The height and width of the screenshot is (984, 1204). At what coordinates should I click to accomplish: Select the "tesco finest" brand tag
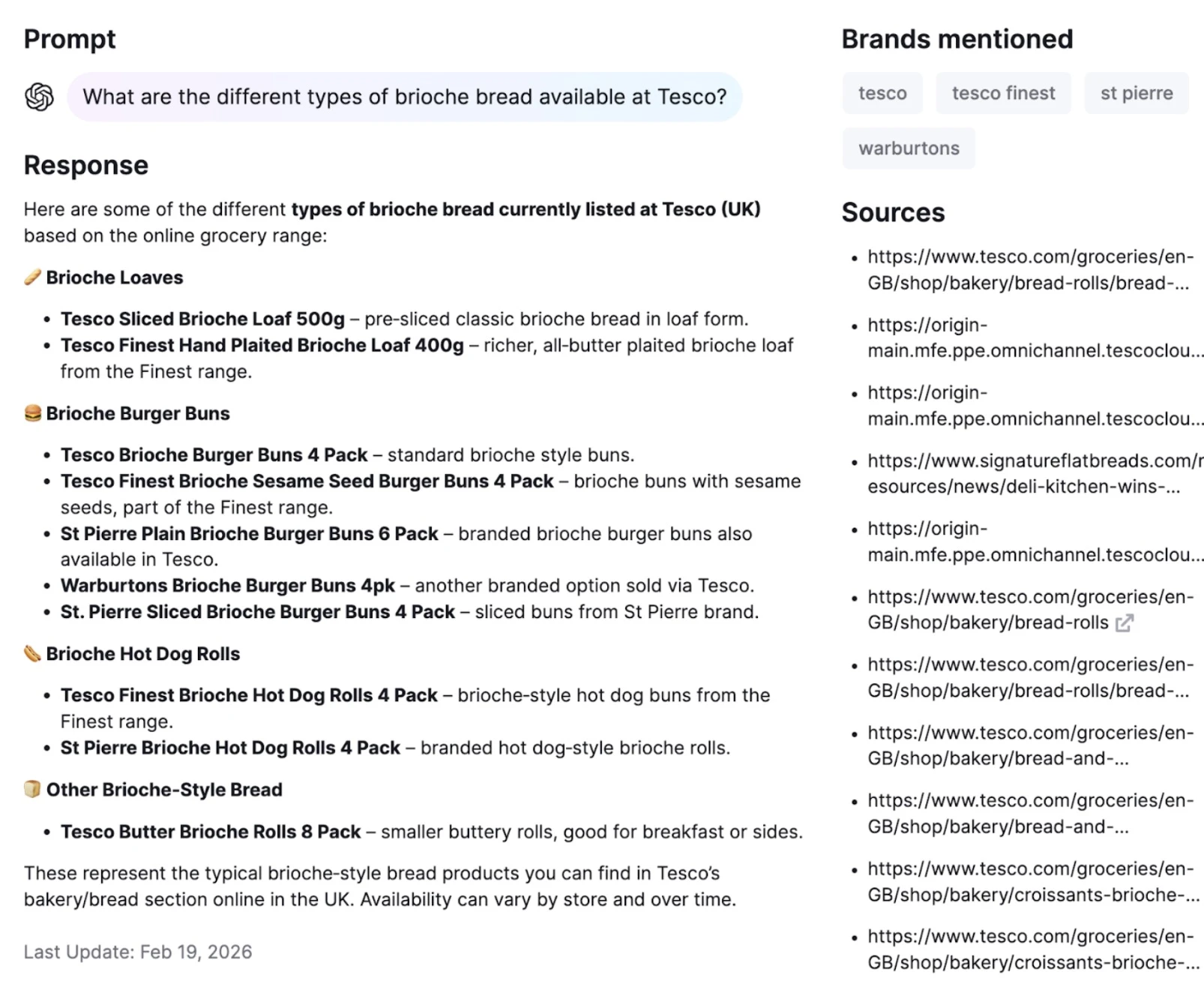tap(1003, 93)
